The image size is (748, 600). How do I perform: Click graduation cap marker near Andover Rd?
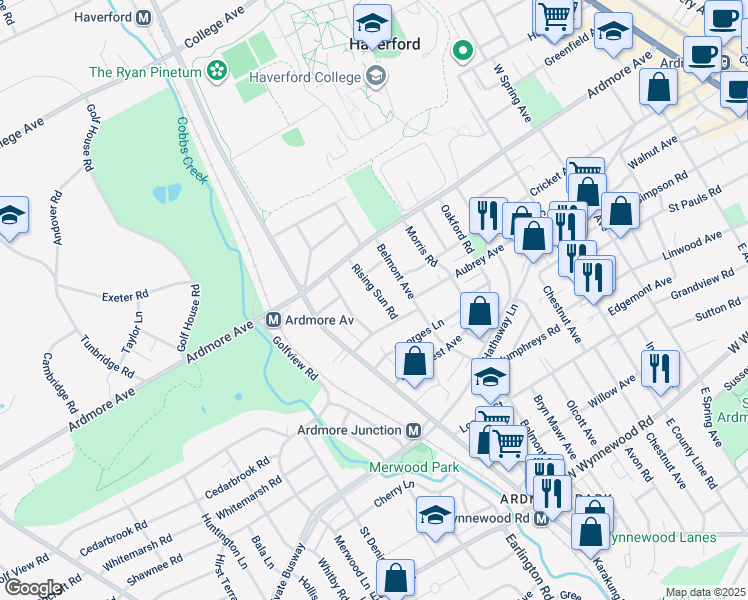point(10,216)
